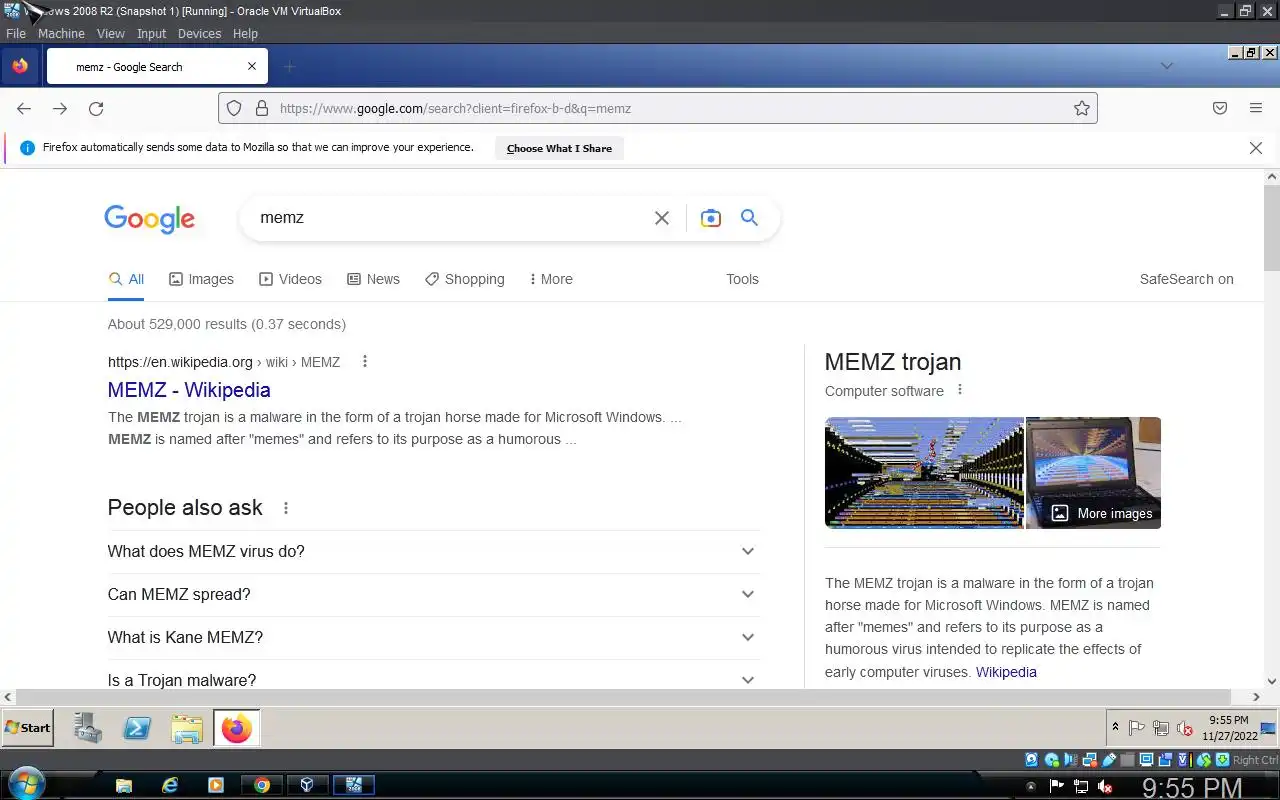Click the page vertical scrollbar thumb
The height and width of the screenshot is (800, 1280).
pyautogui.click(x=1272, y=228)
